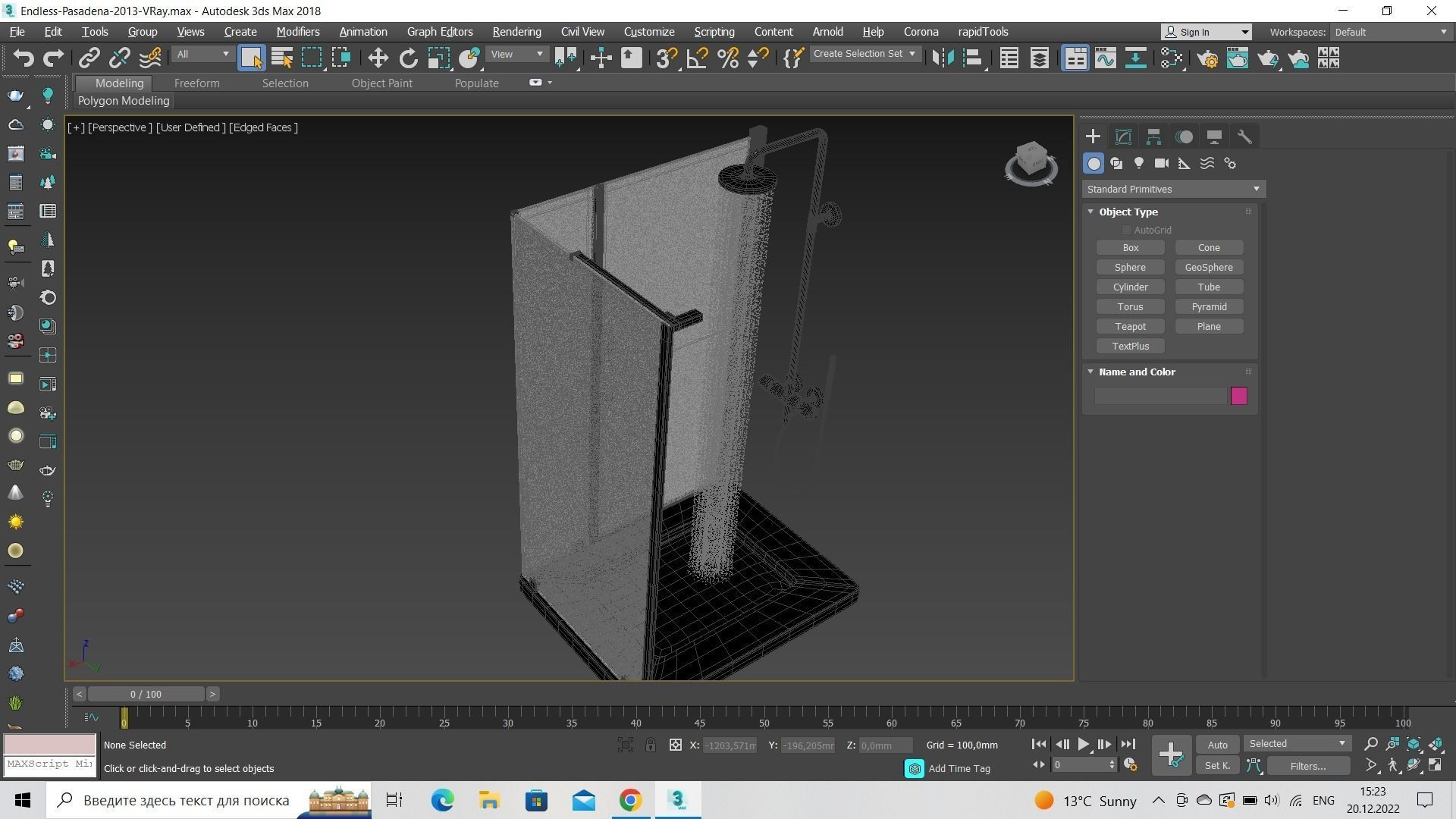The image size is (1456, 819).
Task: Open Chrome from the Windows taskbar
Action: 630,800
